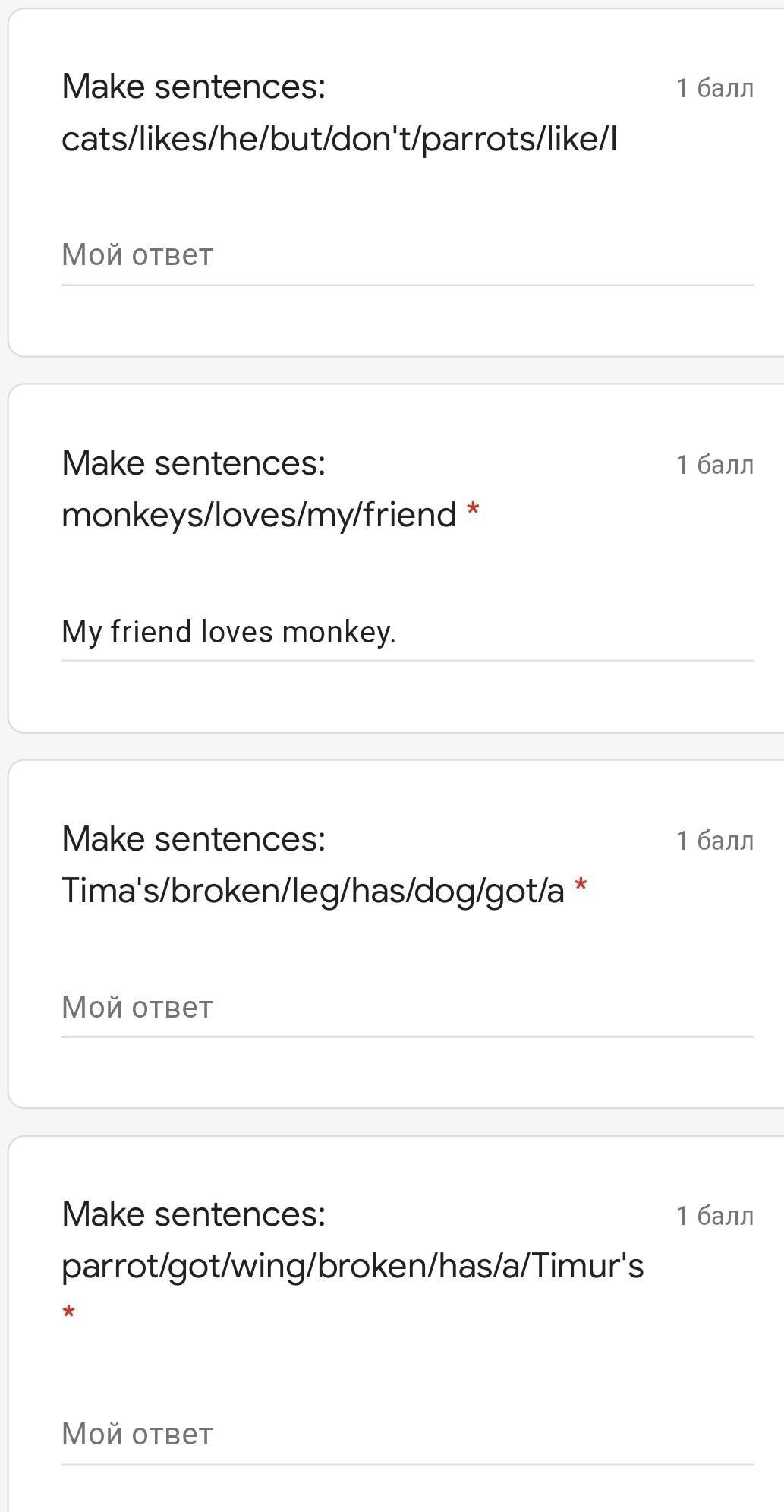Viewport: 784px width, 1512px height.
Task: Click the red asterisk after "monkeys/loves/my/friend"
Action: pos(473,510)
